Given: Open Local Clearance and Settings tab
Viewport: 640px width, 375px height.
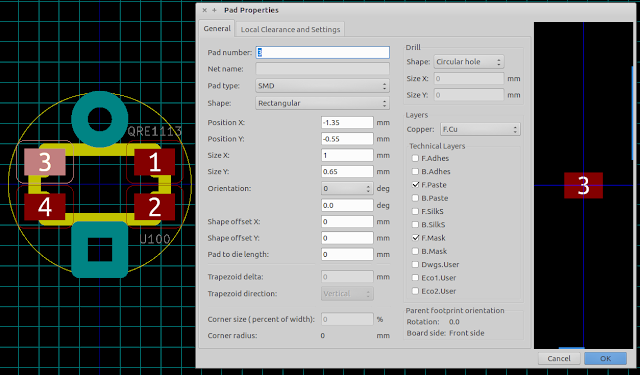Looking at the screenshot, I should (290, 29).
